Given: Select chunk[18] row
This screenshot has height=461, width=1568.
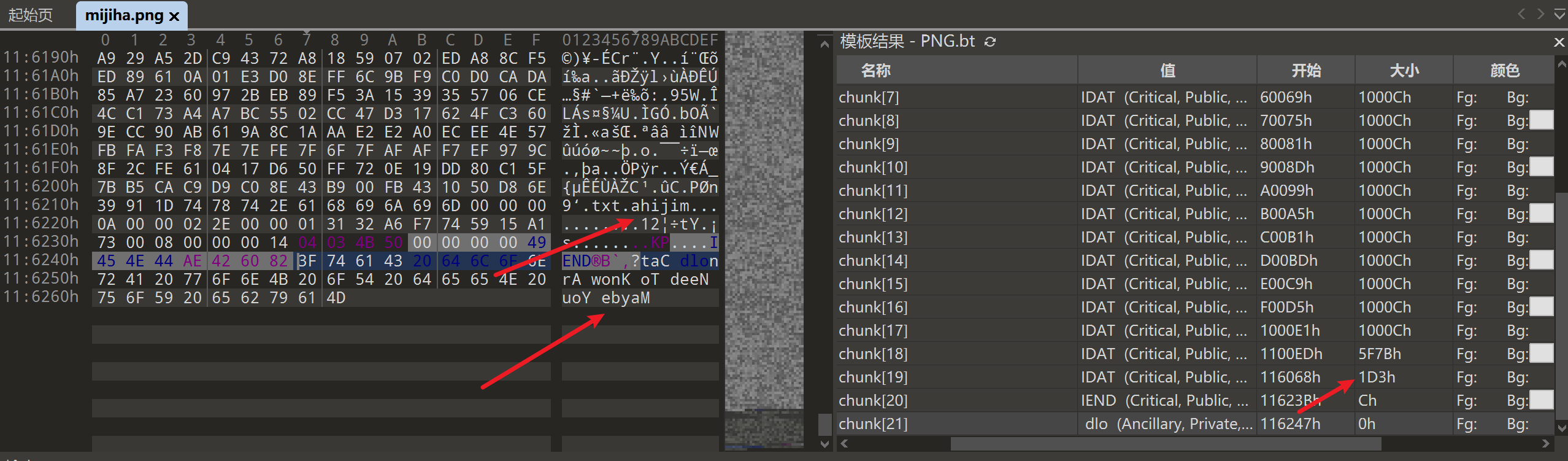Looking at the screenshot, I should (1195, 354).
